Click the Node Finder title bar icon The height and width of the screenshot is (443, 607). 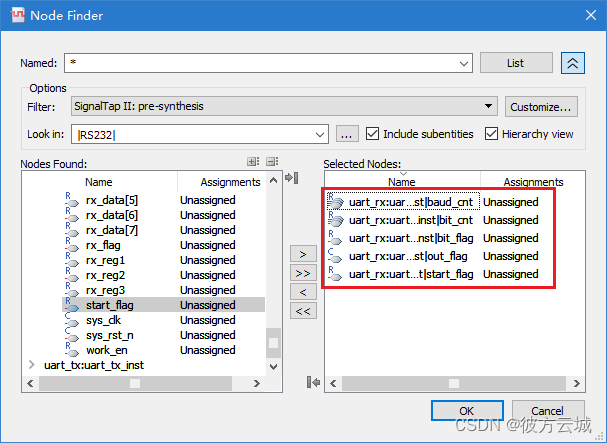pyautogui.click(x=17, y=15)
